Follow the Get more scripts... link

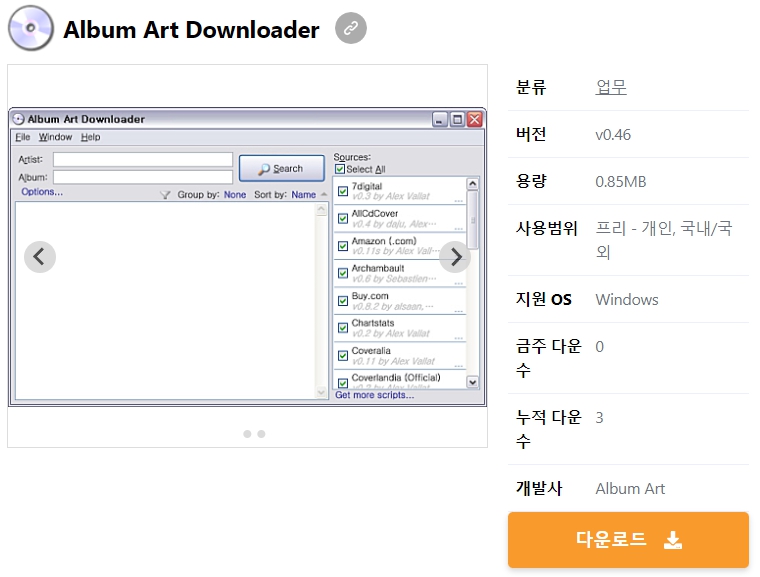point(375,395)
